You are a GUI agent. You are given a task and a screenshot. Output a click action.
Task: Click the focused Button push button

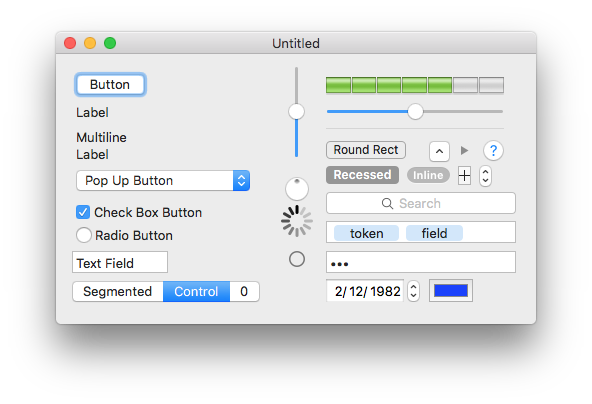(x=110, y=84)
